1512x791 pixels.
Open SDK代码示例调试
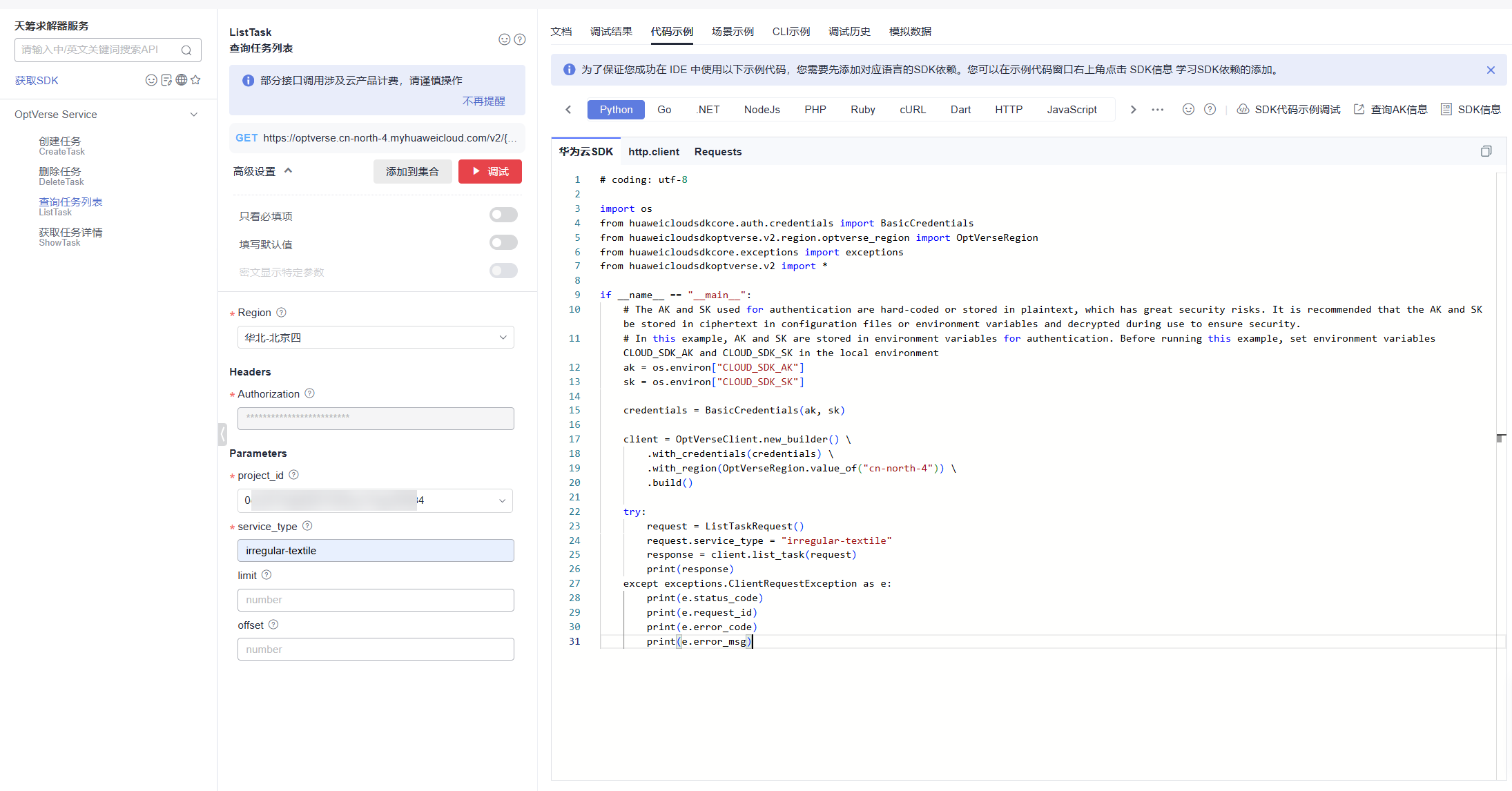[x=1288, y=110]
